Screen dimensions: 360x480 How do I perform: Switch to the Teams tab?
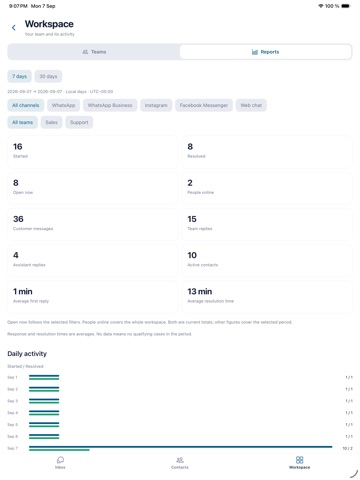94,52
